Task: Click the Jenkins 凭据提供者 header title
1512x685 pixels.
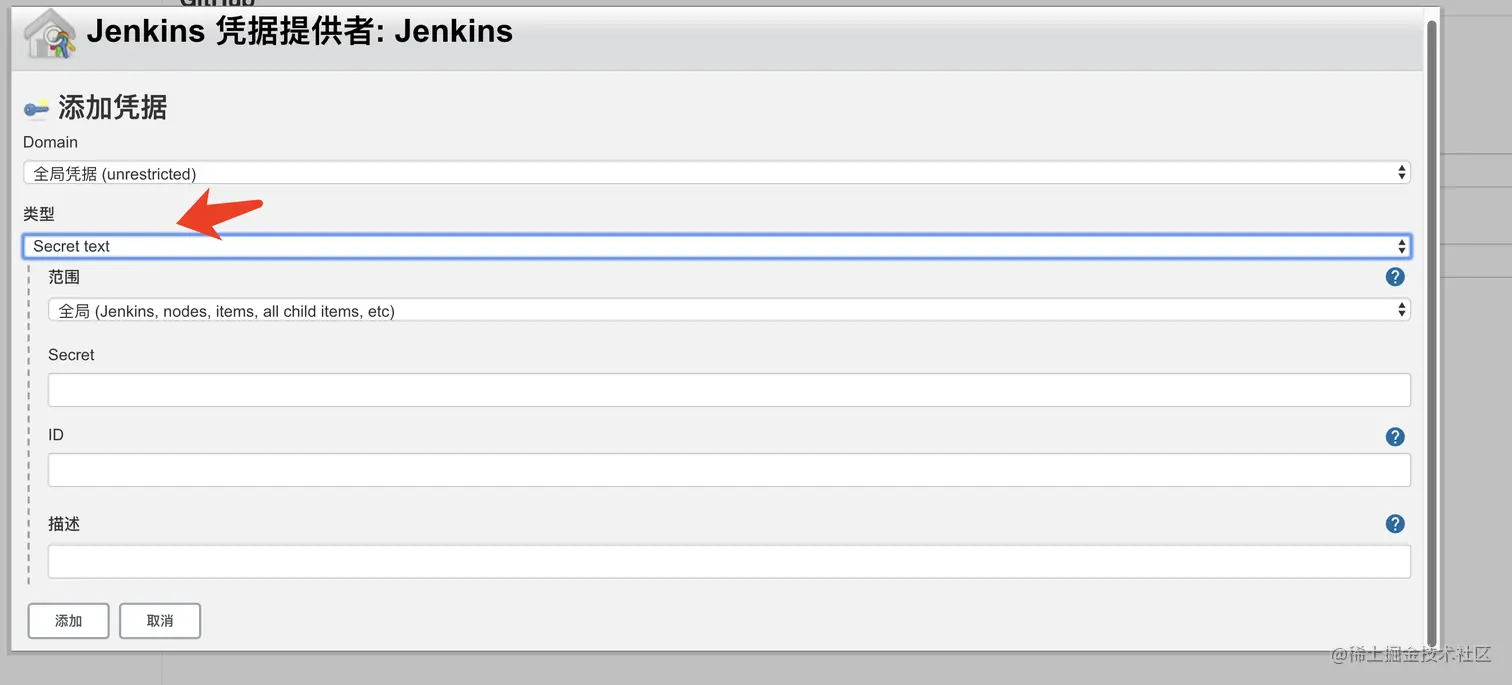Action: click(x=300, y=32)
